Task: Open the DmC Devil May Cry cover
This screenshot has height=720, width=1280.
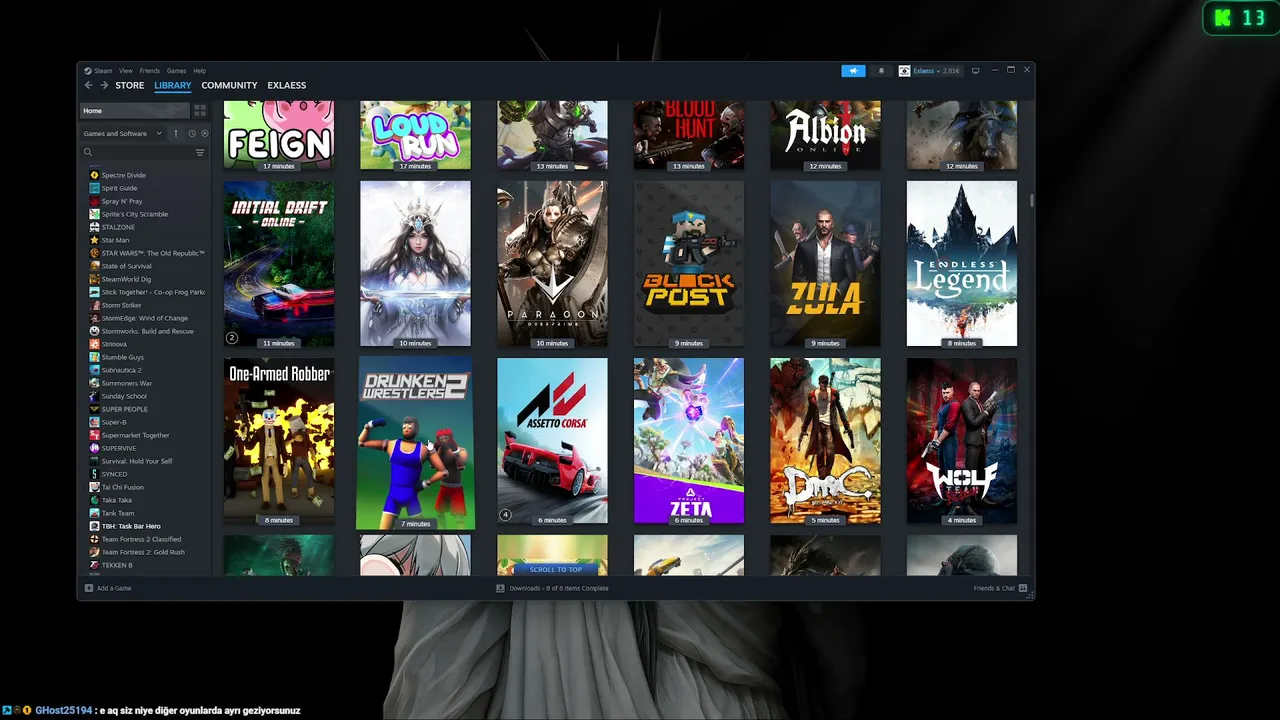Action: [825, 441]
